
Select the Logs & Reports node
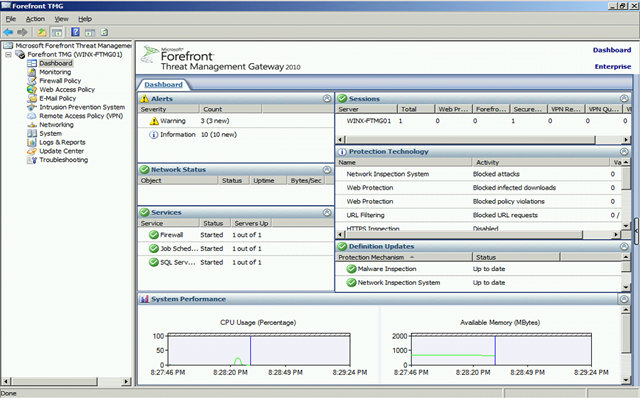(x=62, y=142)
